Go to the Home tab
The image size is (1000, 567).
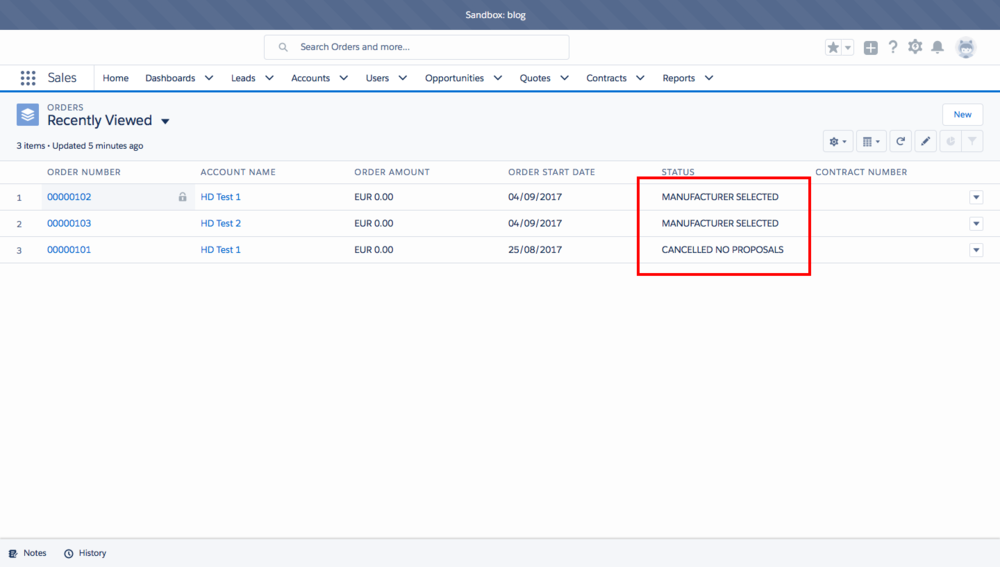[116, 78]
